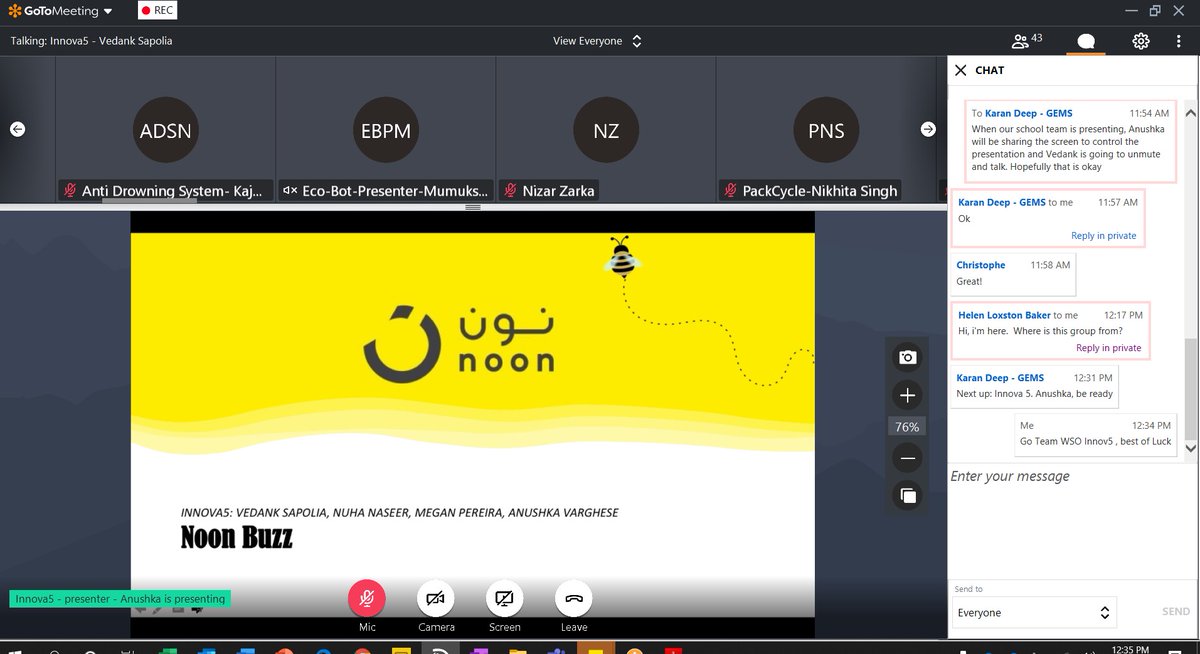Image resolution: width=1200 pixels, height=654 pixels.
Task: Open the attendee list showing 43 participants
Action: [1027, 41]
